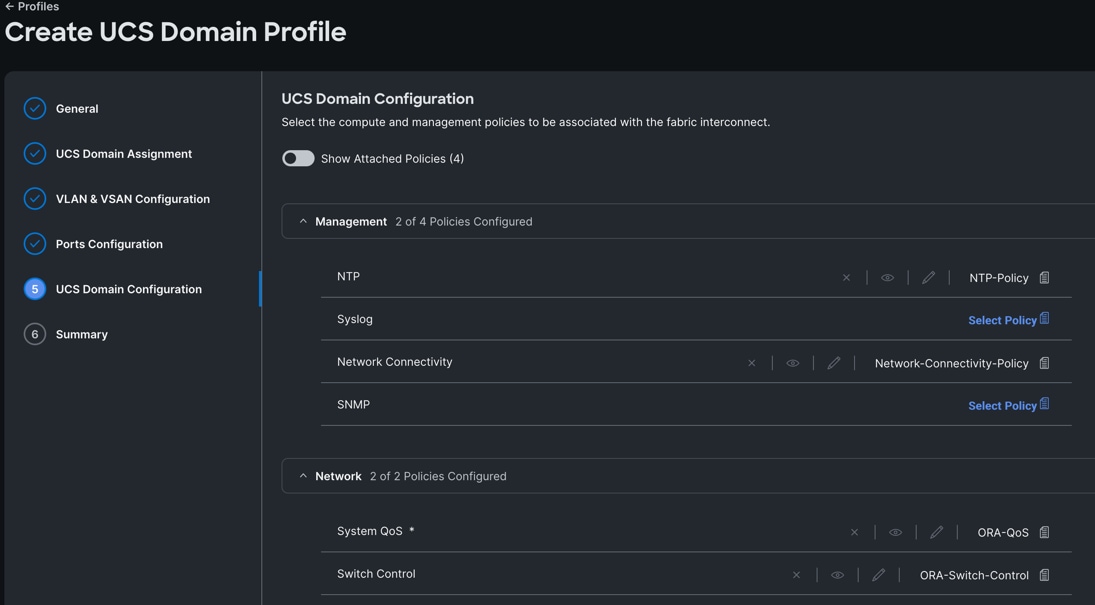This screenshot has height=605, width=1095.
Task: Clear the Switch Control policy selection
Action: coord(796,575)
